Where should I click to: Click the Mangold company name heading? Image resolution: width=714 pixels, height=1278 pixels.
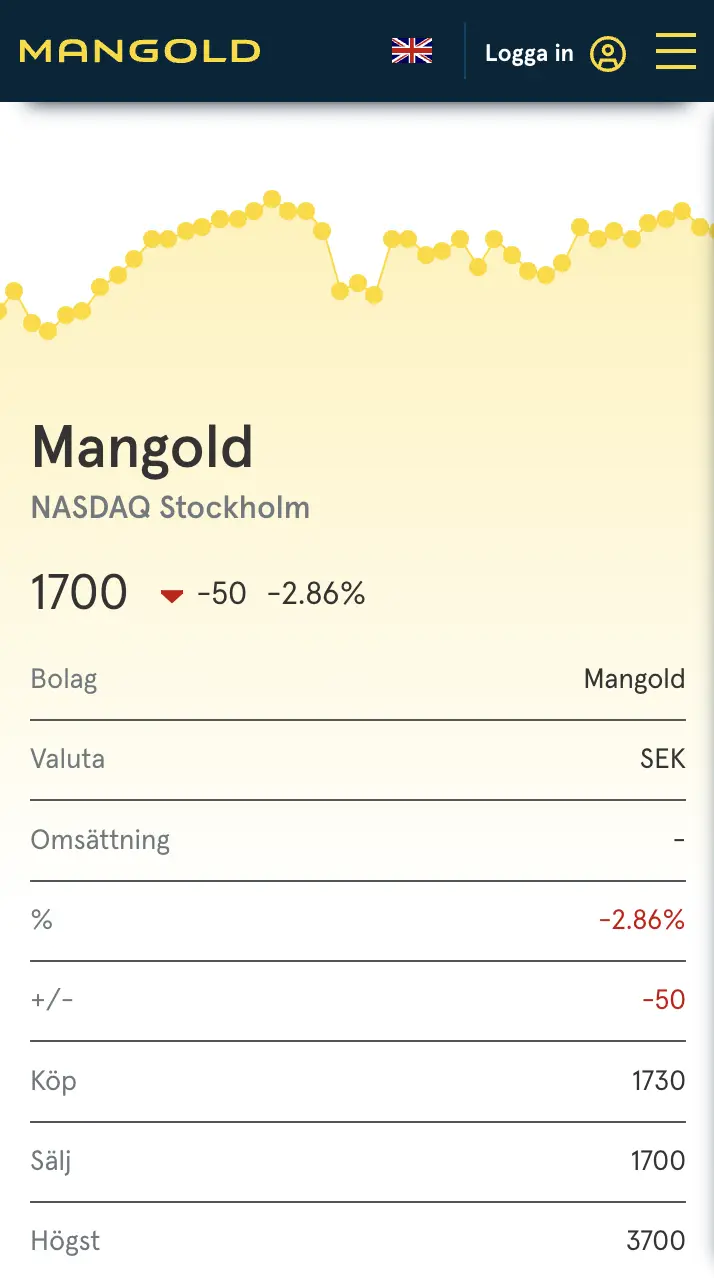pyautogui.click(x=141, y=447)
